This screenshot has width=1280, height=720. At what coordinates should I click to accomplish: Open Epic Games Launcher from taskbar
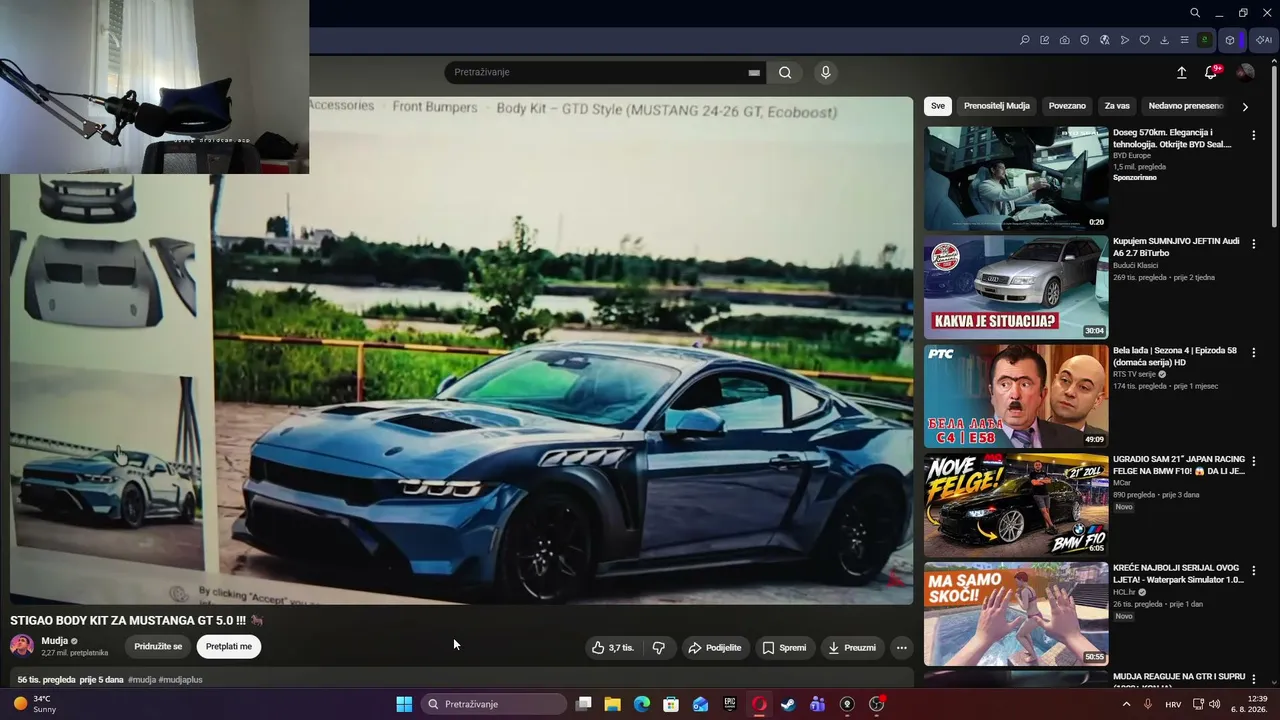[x=730, y=704]
